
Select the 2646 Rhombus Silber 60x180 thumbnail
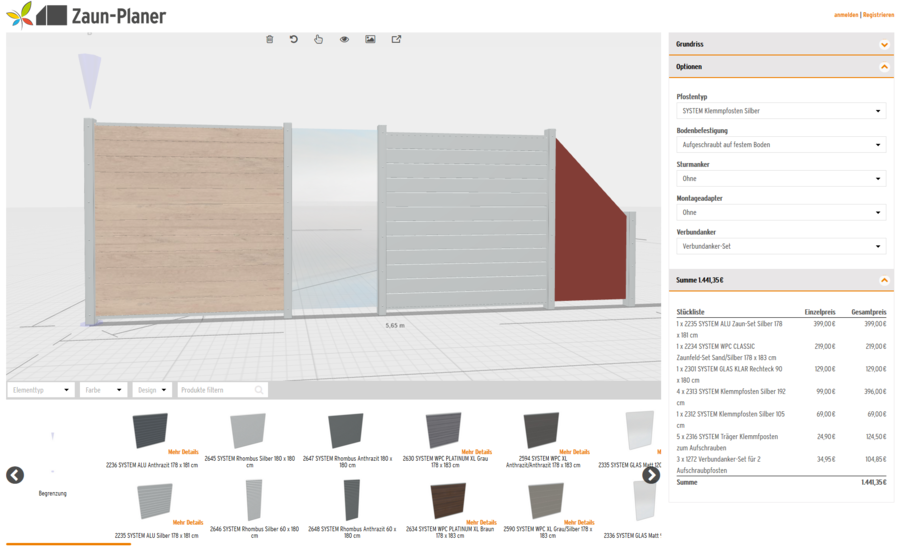254,500
